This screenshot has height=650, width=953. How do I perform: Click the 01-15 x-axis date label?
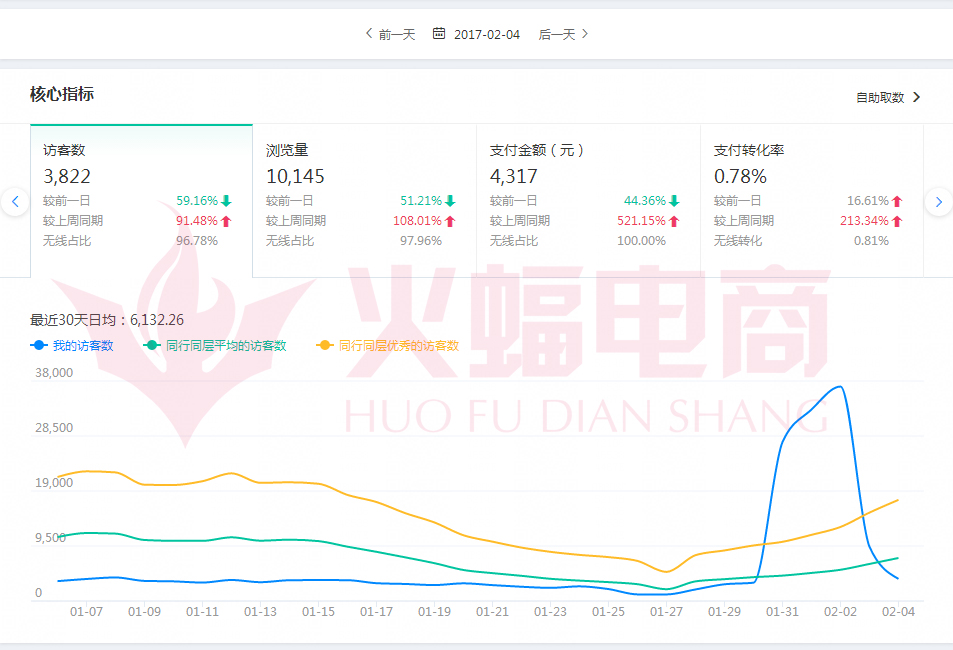point(318,612)
